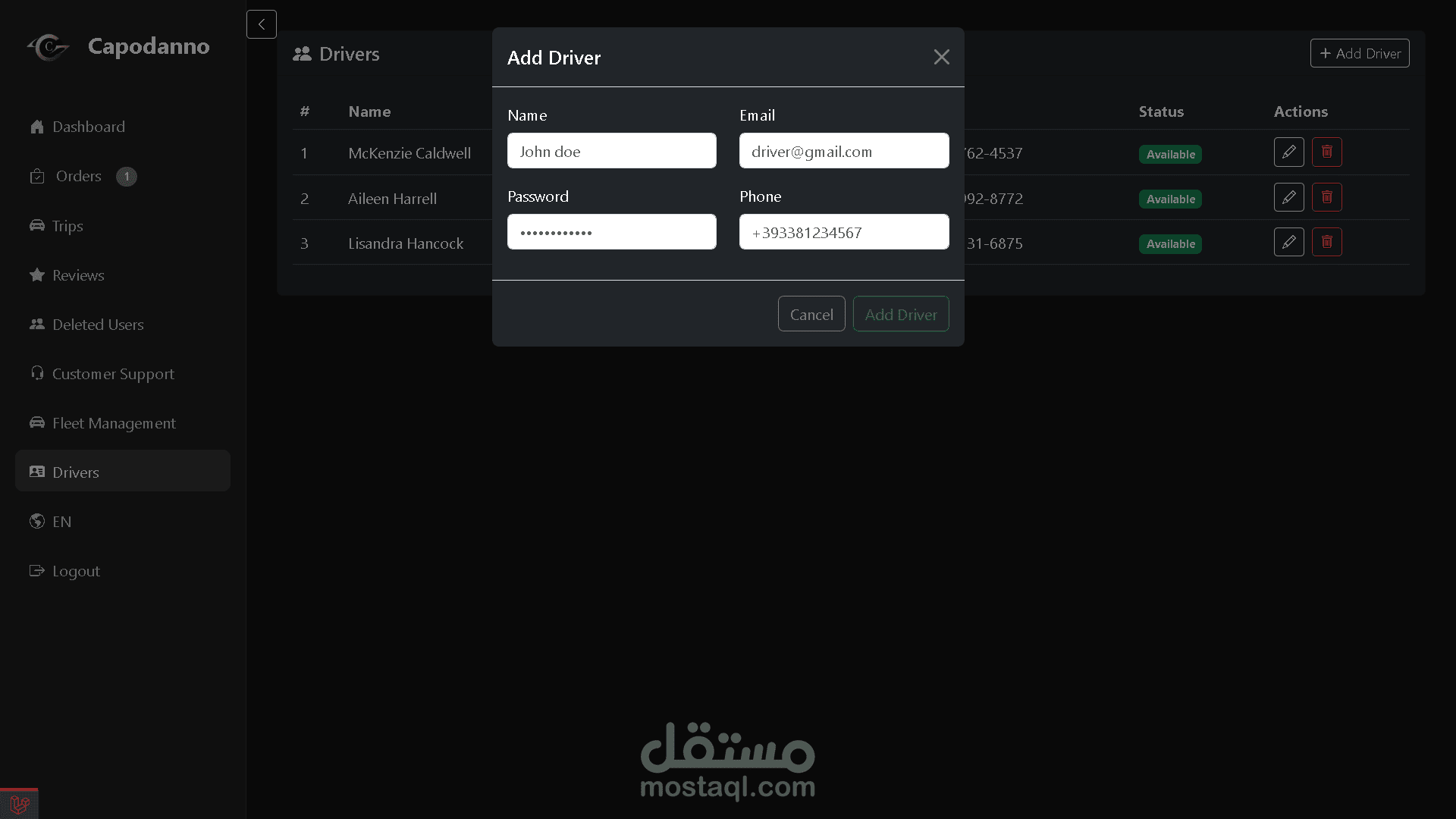This screenshot has width=1456, height=819.
Task: Click trash icon for Lisandra Hancock row
Action: [x=1326, y=242]
